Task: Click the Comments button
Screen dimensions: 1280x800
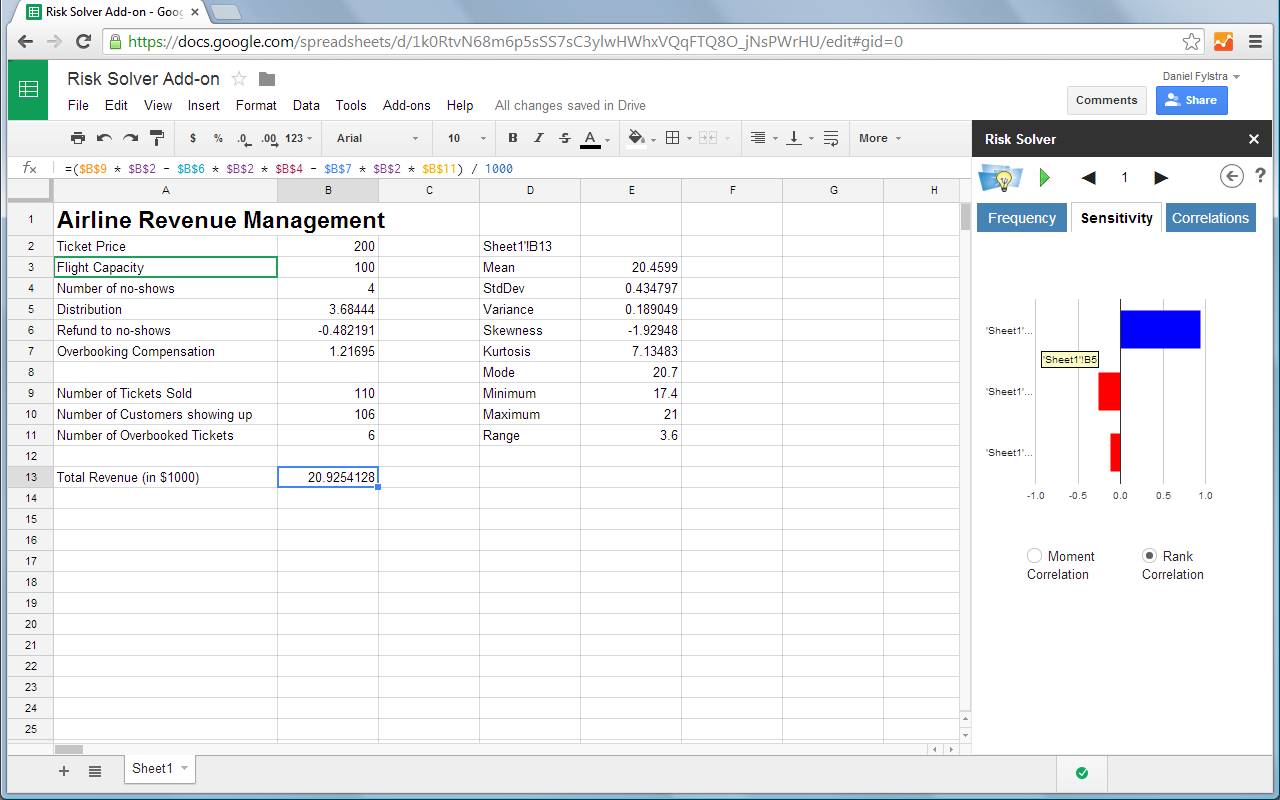Action: tap(1106, 100)
